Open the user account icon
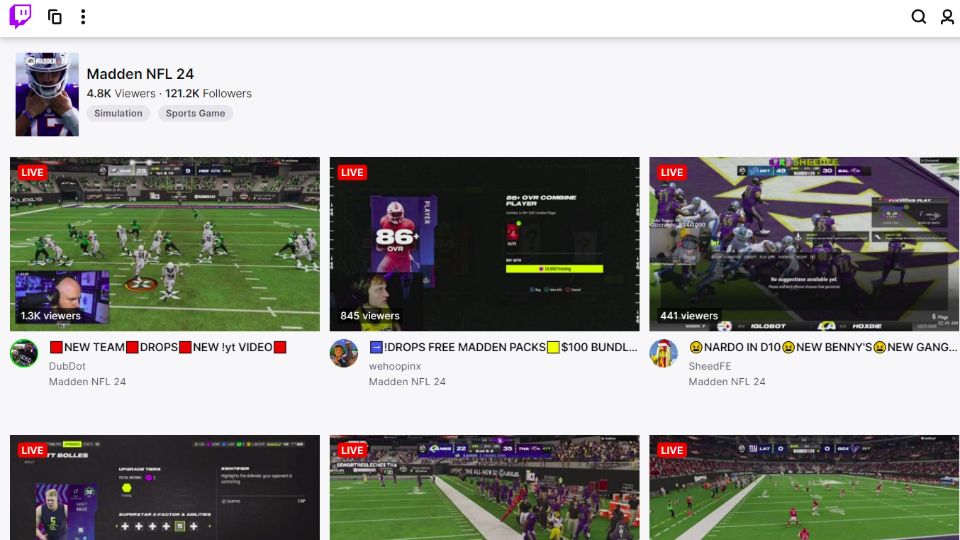Image resolution: width=960 pixels, height=540 pixels. [x=947, y=17]
